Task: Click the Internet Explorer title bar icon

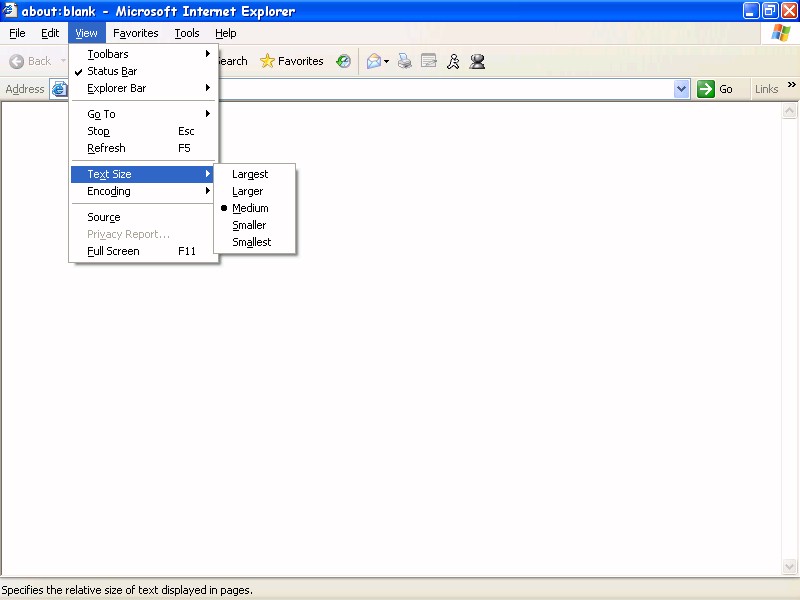Action: click(x=10, y=10)
